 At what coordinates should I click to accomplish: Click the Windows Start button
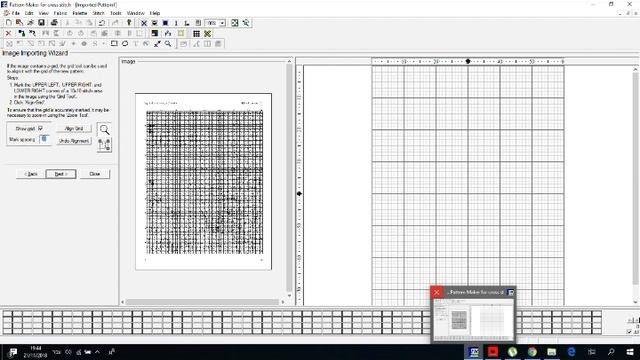coord(630,351)
